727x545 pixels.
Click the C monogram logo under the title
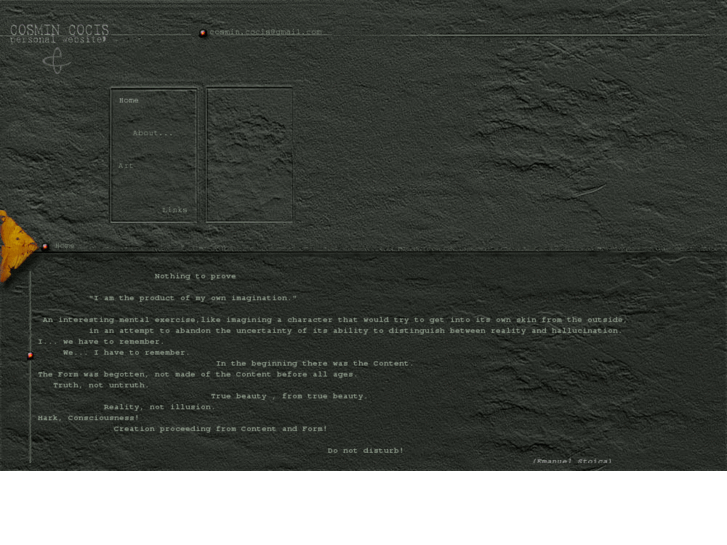pos(57,61)
